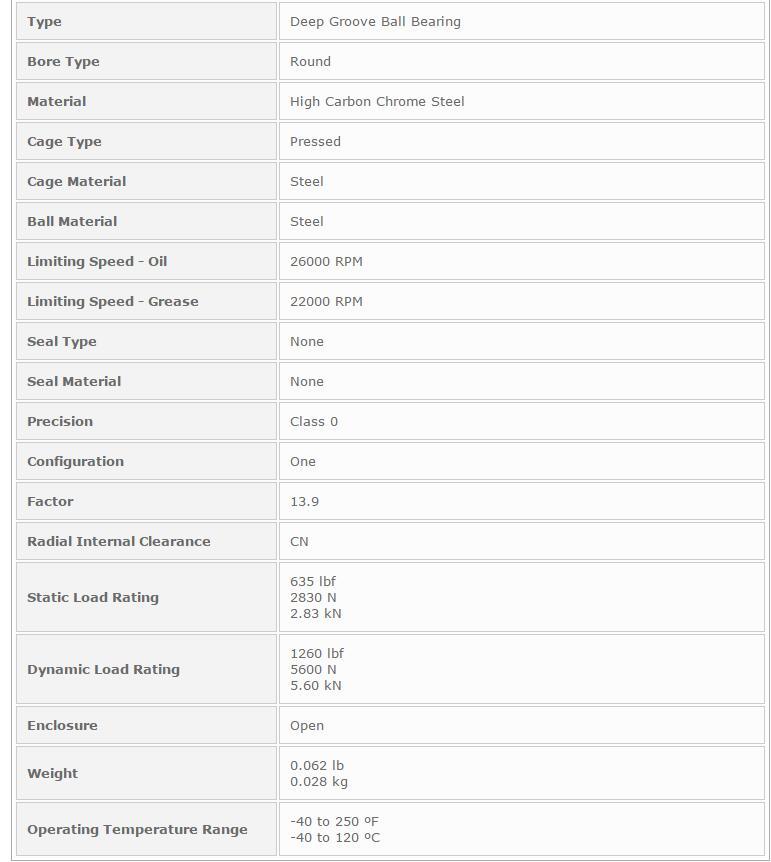This screenshot has height=862, width=771.
Task: Select the 26000 RPM oil speed value
Action: [326, 261]
